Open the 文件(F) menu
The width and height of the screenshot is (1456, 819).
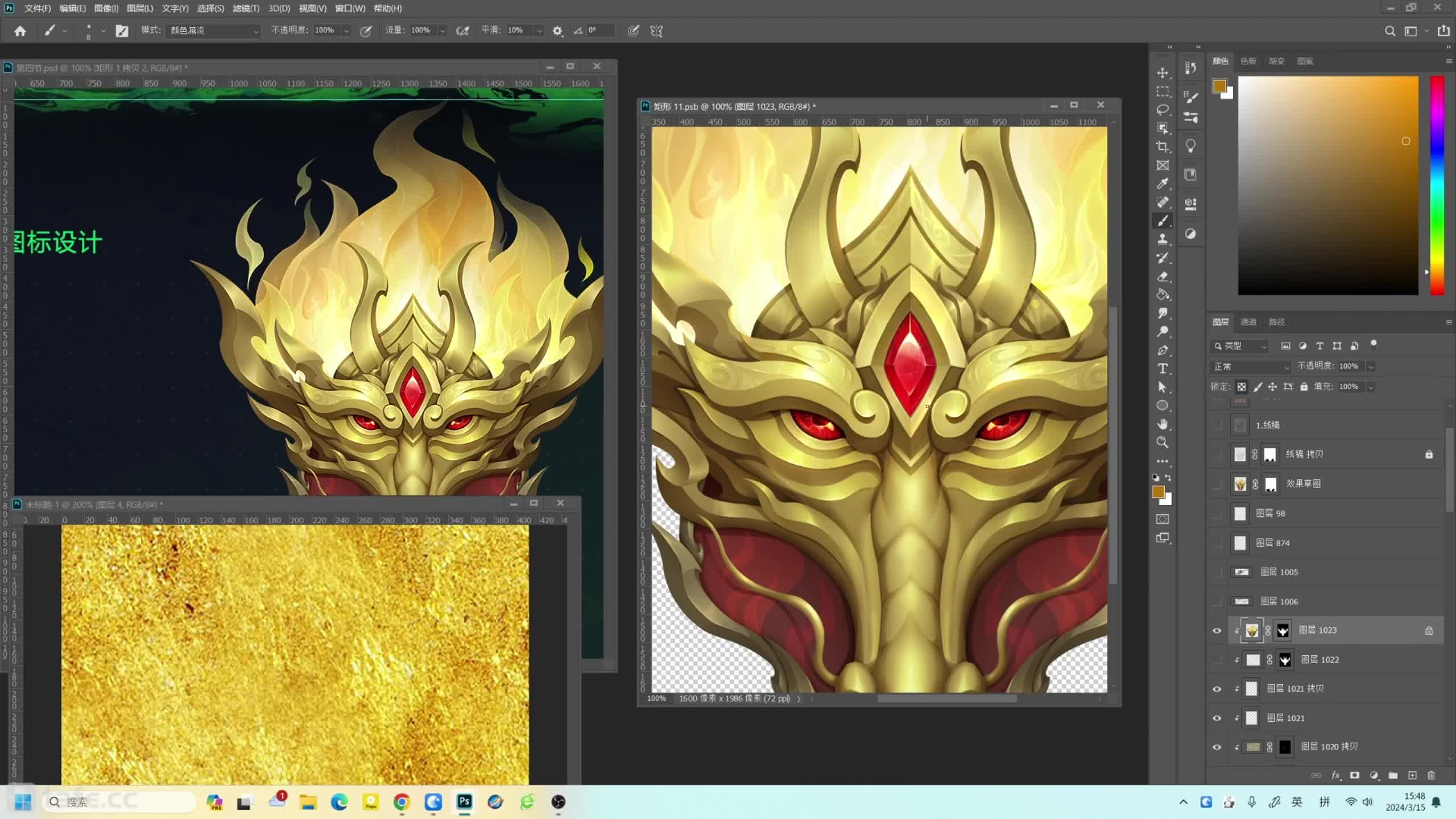(38, 9)
